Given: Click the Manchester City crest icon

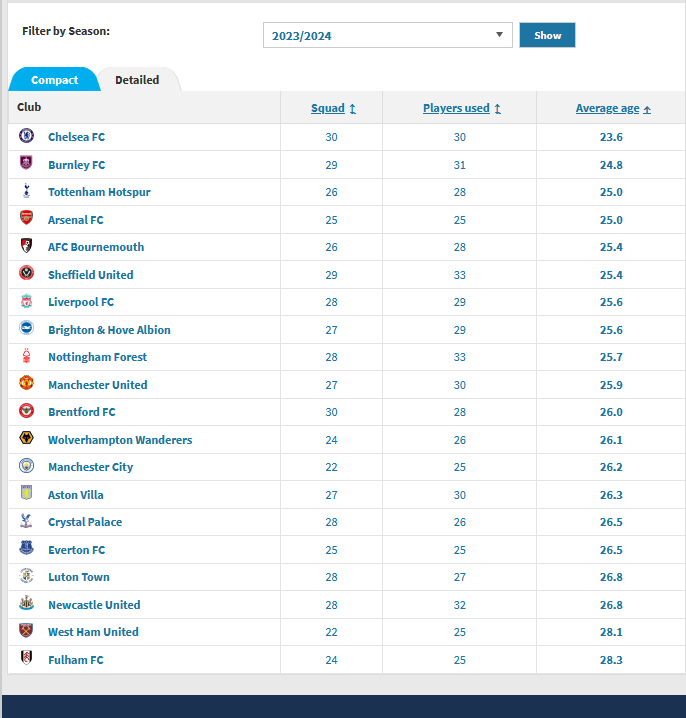Looking at the screenshot, I should (26, 466).
